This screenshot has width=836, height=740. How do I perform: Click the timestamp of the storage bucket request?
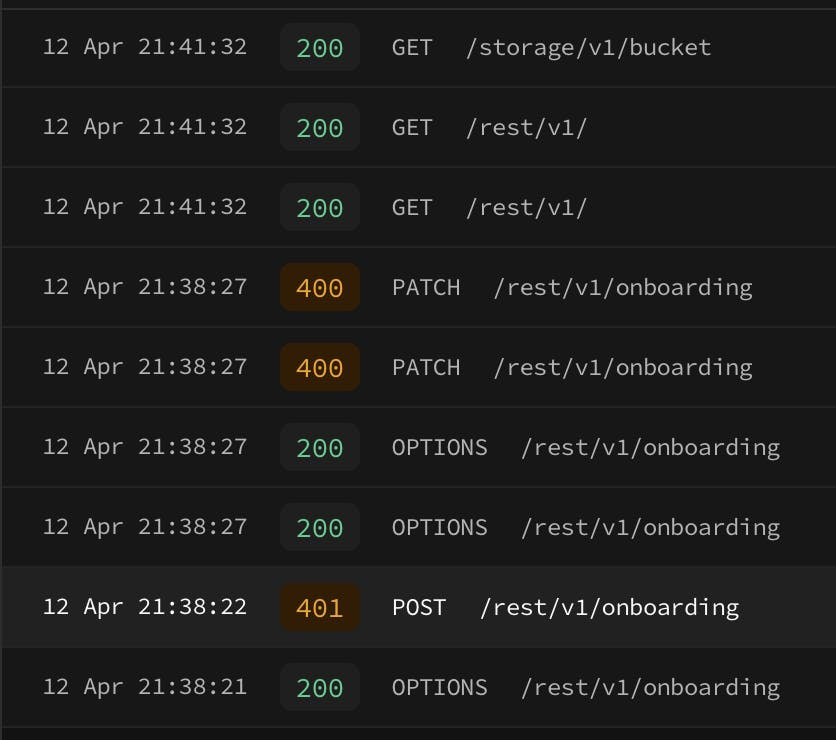coord(144,47)
